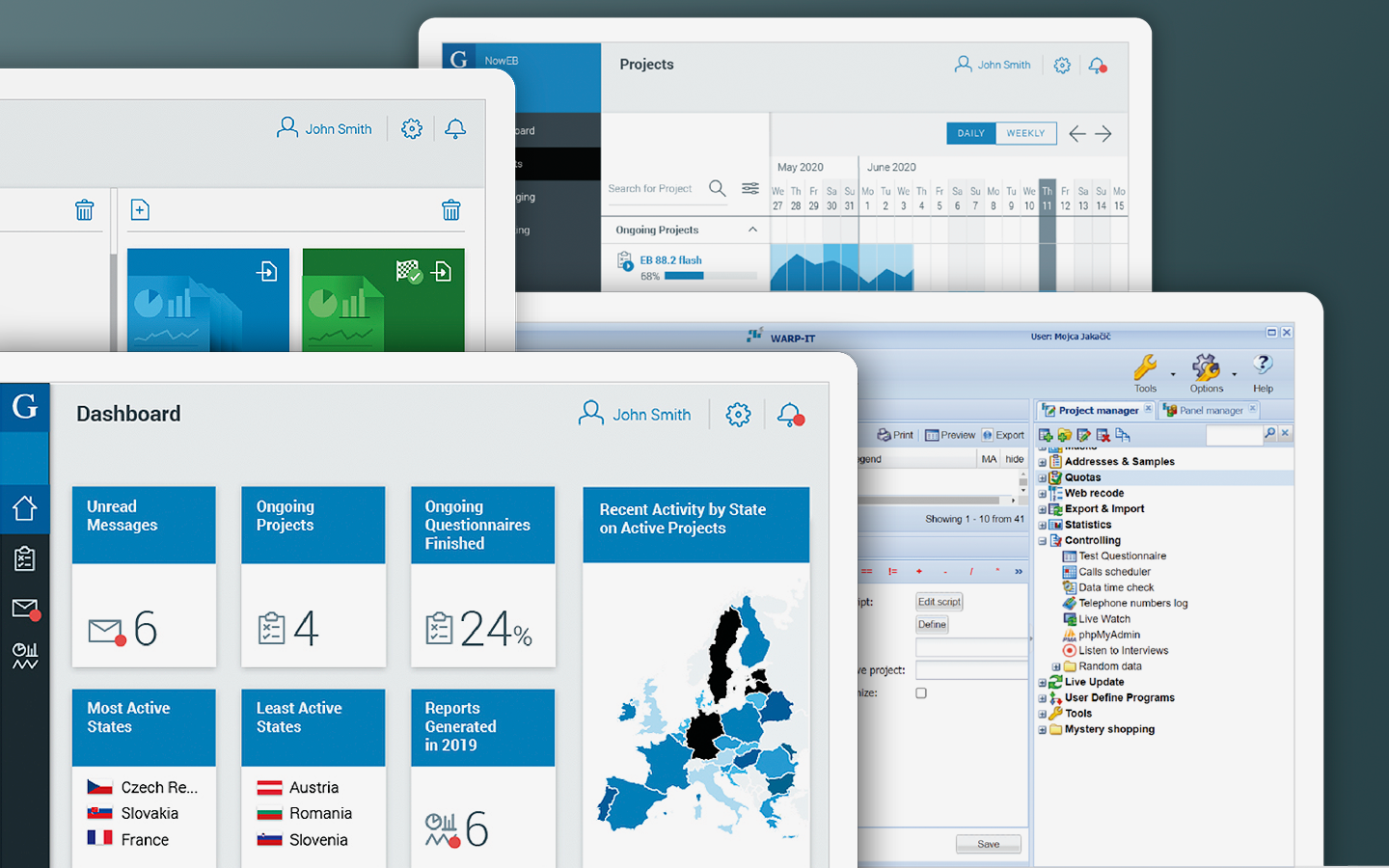Click trash icon above the green report card
This screenshot has height=868, width=1389.
point(450,209)
